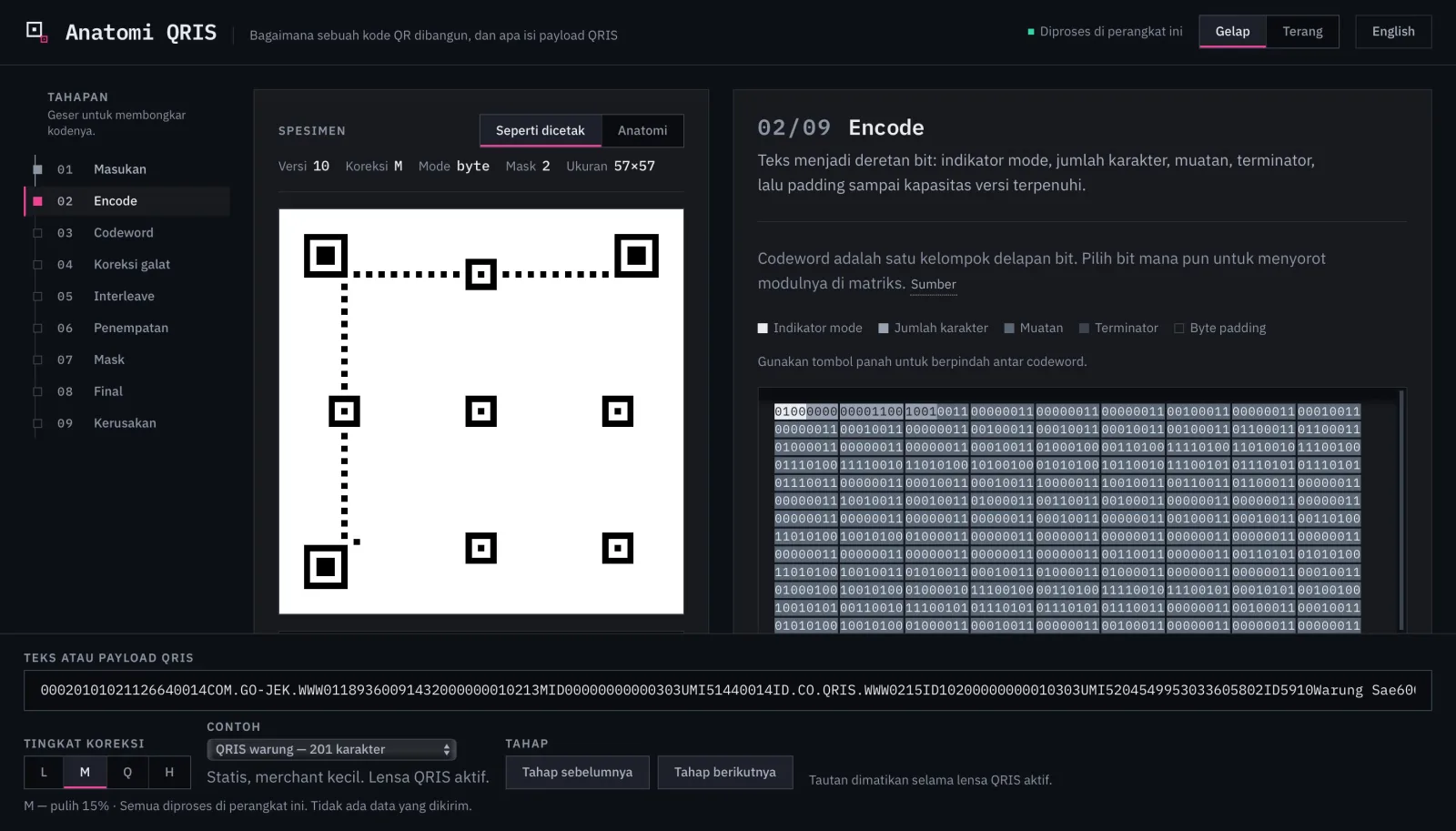Click the 'TEKS ATAU PAYLOAD QRIS' field label
Screen dimensions: 1456x831
[x=108, y=658]
